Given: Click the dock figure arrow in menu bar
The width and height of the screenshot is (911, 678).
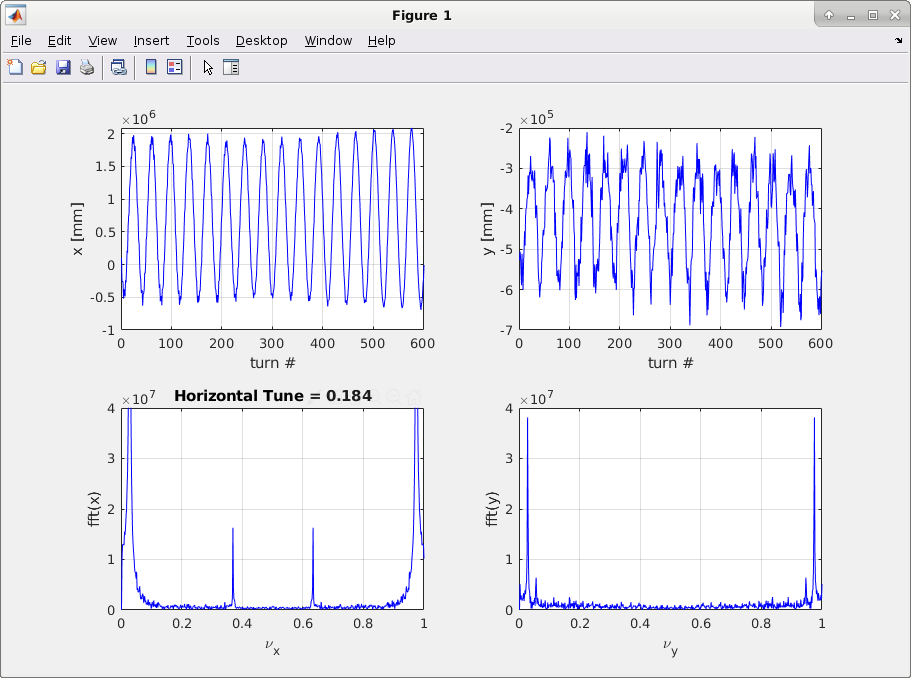Looking at the screenshot, I should [898, 41].
